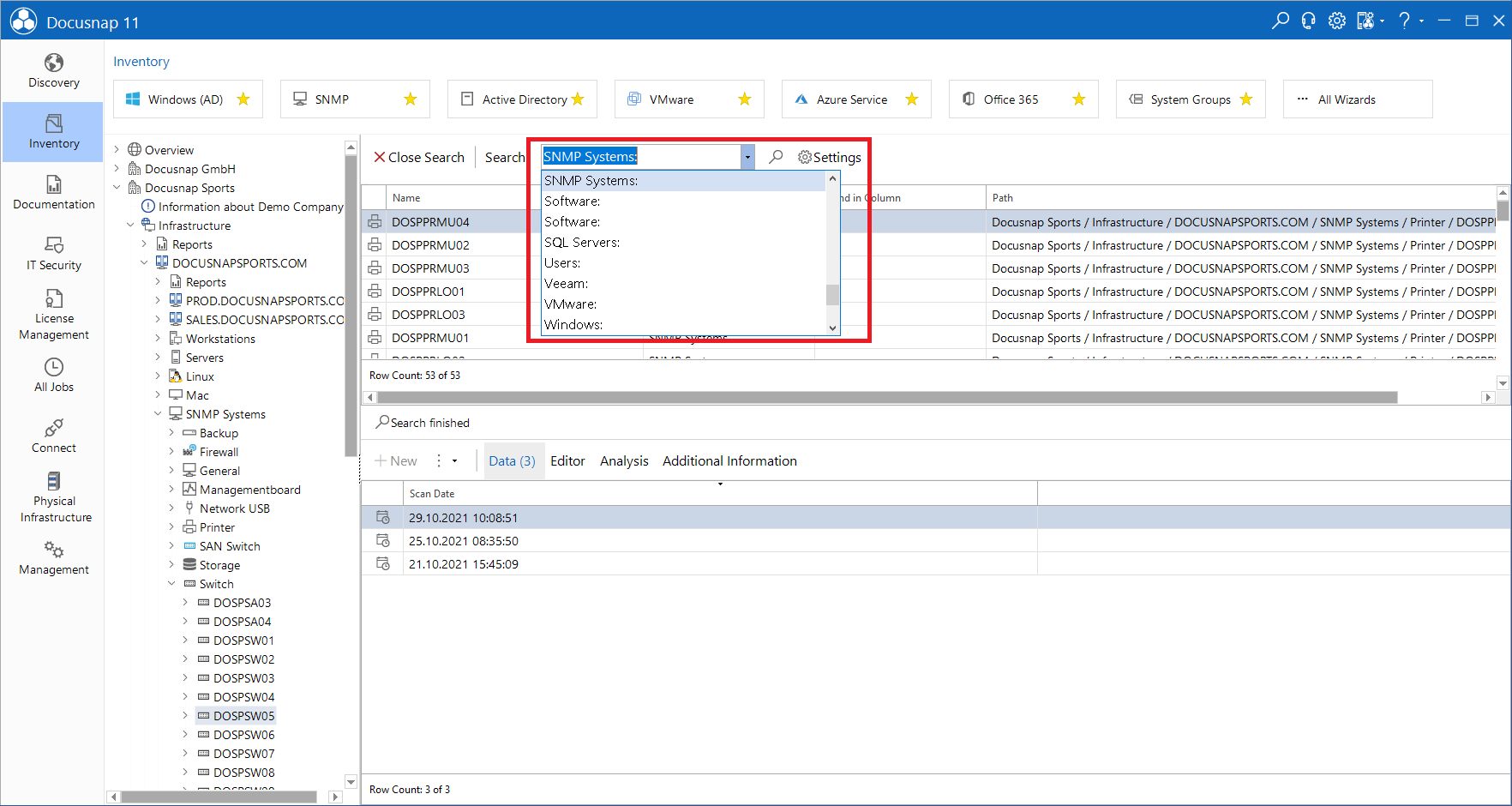The height and width of the screenshot is (806, 1512).
Task: Expand the Servers tree node
Action: (x=158, y=358)
